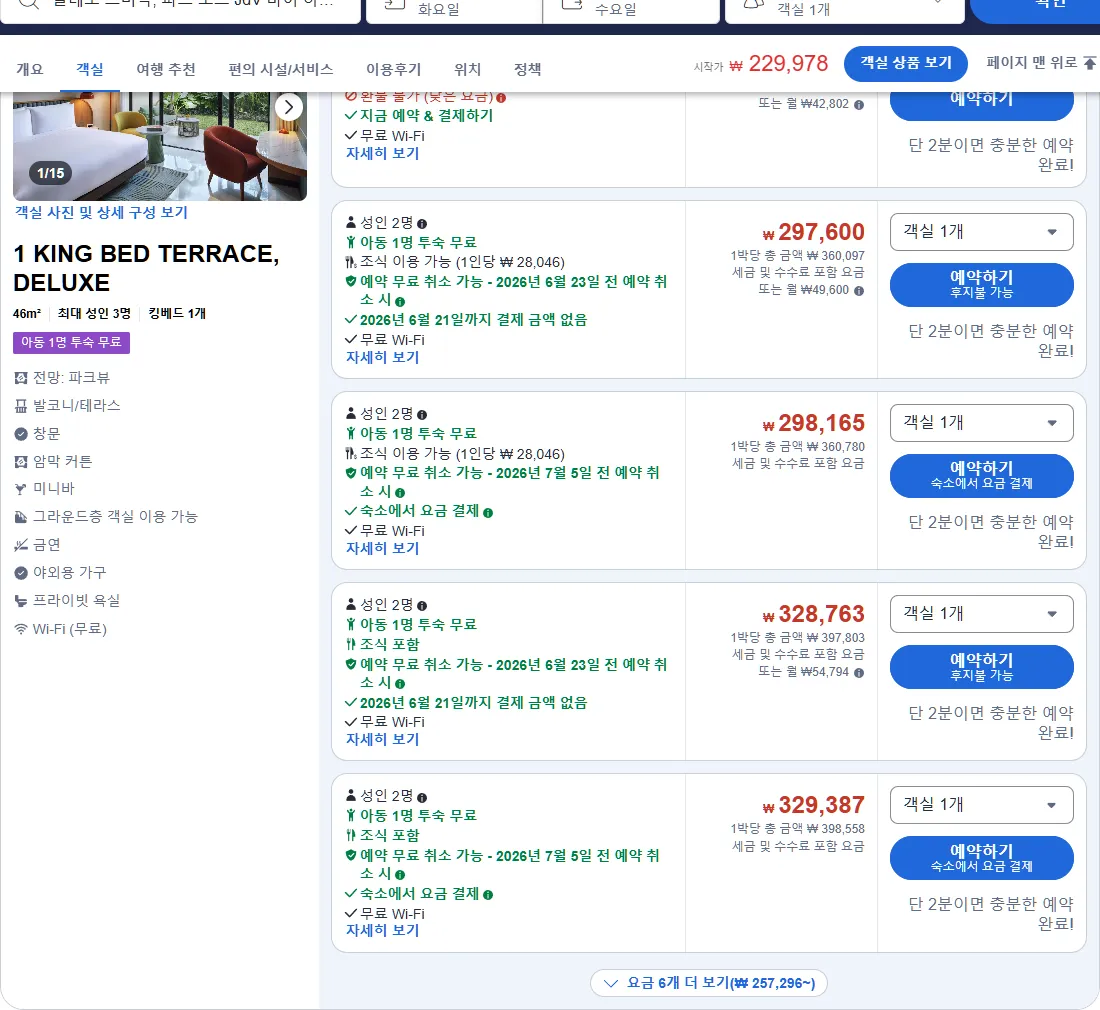Click the 객실 상품 보기 button

(906, 64)
